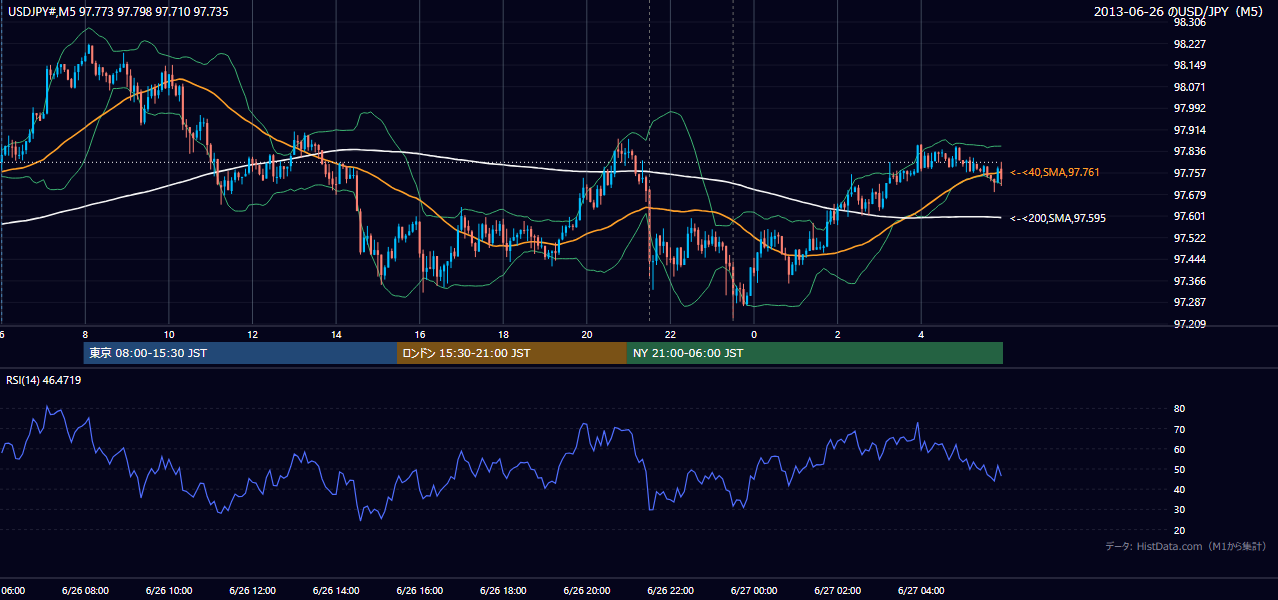Click the 6/26 10:00 bottom time label
This screenshot has height=600, width=1278.
click(x=169, y=590)
